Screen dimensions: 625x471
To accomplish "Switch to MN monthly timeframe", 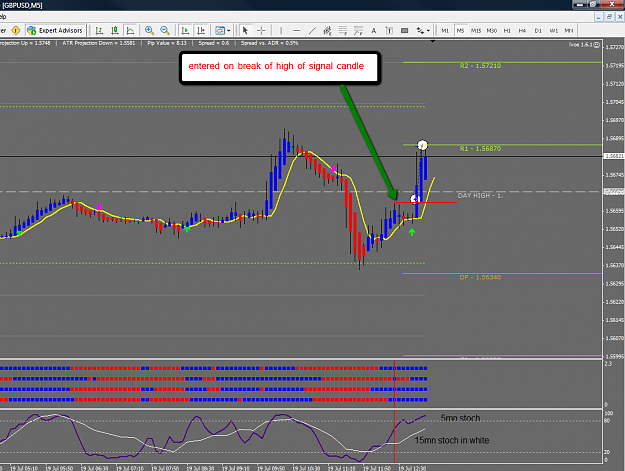I will 569,31.
